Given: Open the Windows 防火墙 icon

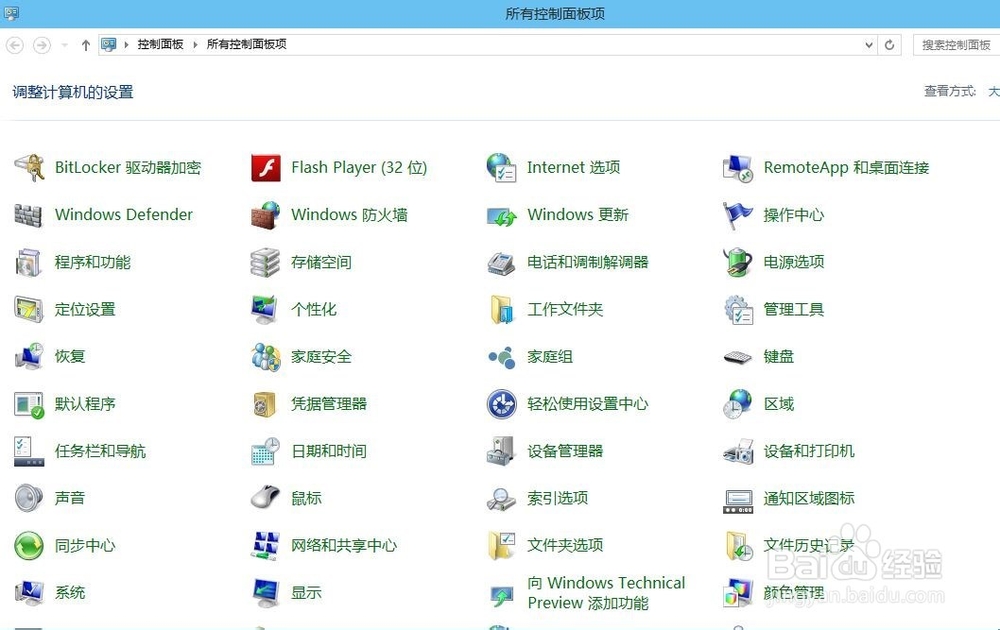Looking at the screenshot, I should coord(266,215).
